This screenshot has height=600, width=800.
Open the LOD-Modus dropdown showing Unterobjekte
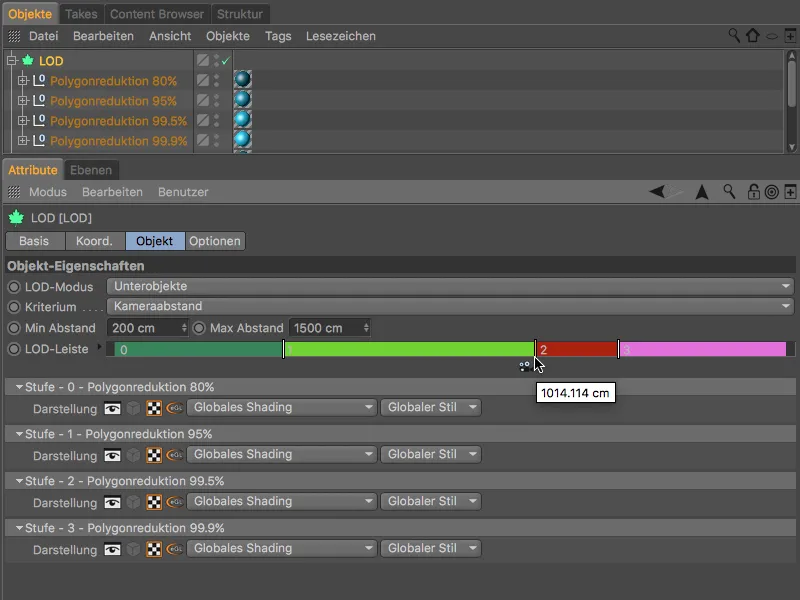450,286
